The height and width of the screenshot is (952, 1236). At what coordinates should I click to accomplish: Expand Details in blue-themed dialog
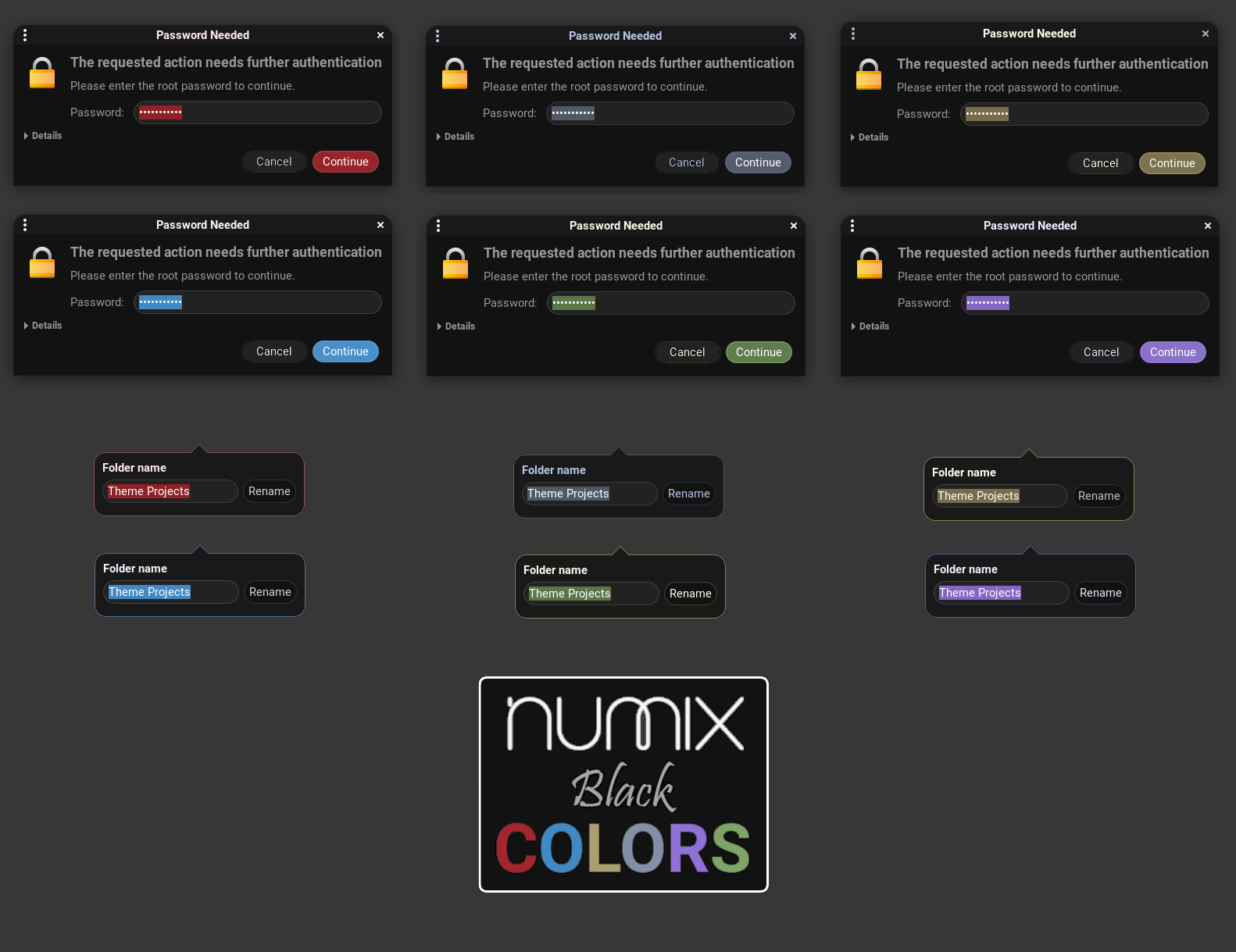tap(43, 326)
